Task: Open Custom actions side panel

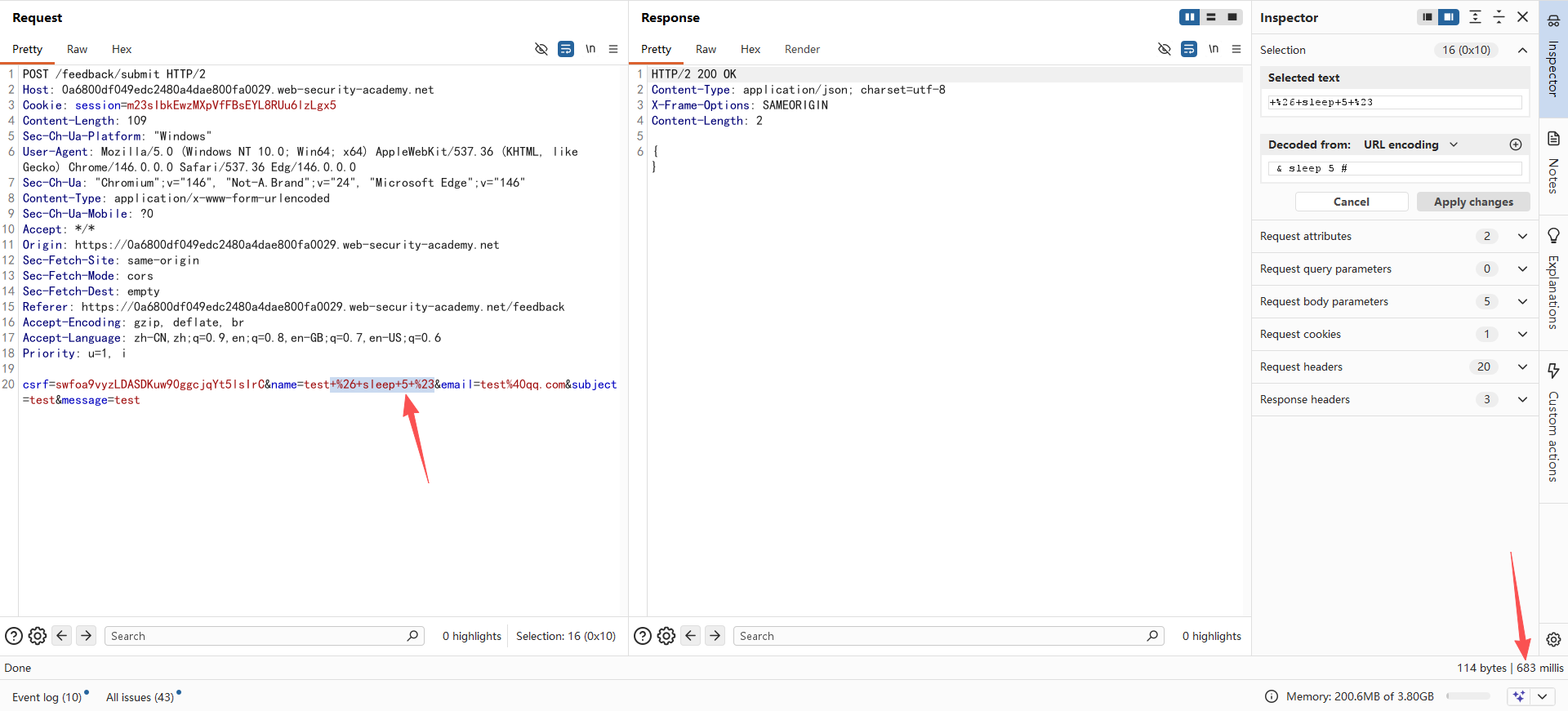Action: coord(1553,423)
